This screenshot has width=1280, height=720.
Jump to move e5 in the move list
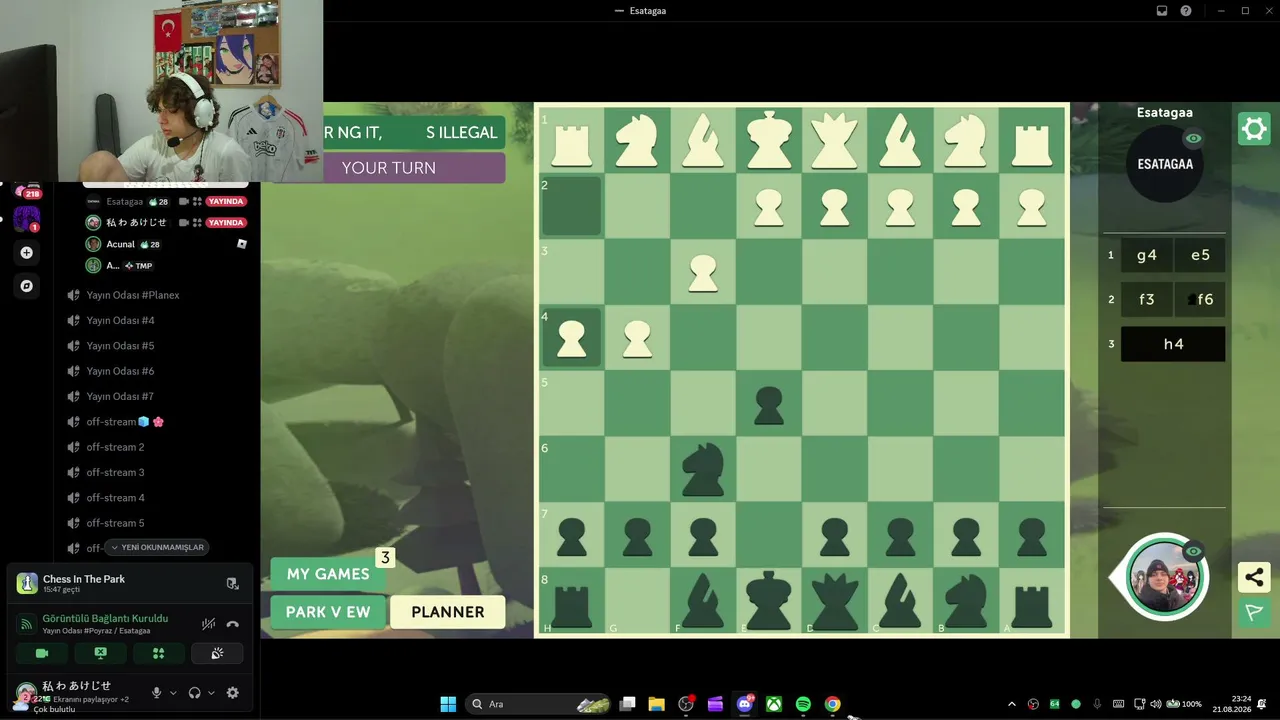[1200, 255]
